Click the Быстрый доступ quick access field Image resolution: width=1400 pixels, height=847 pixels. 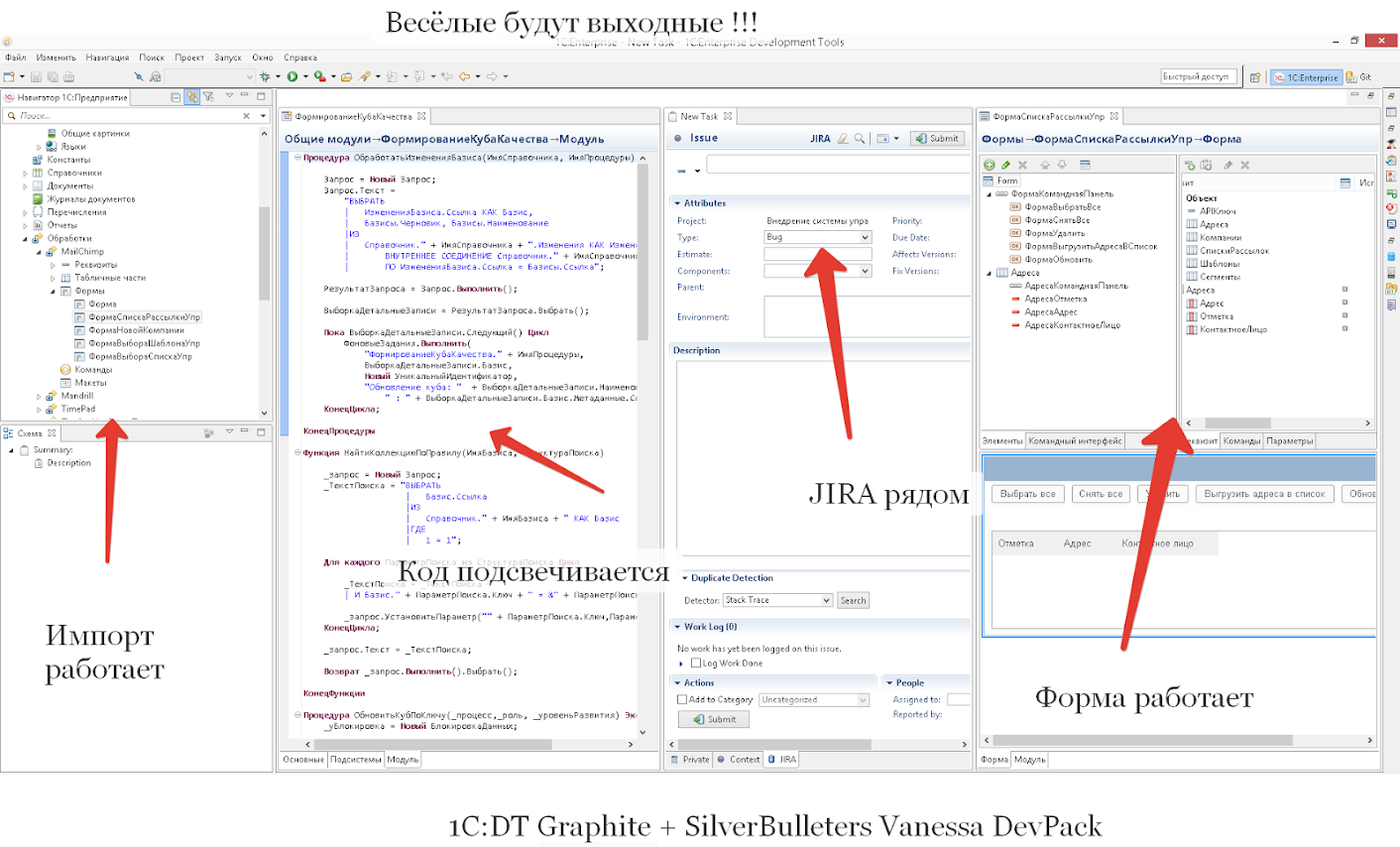click(1201, 76)
